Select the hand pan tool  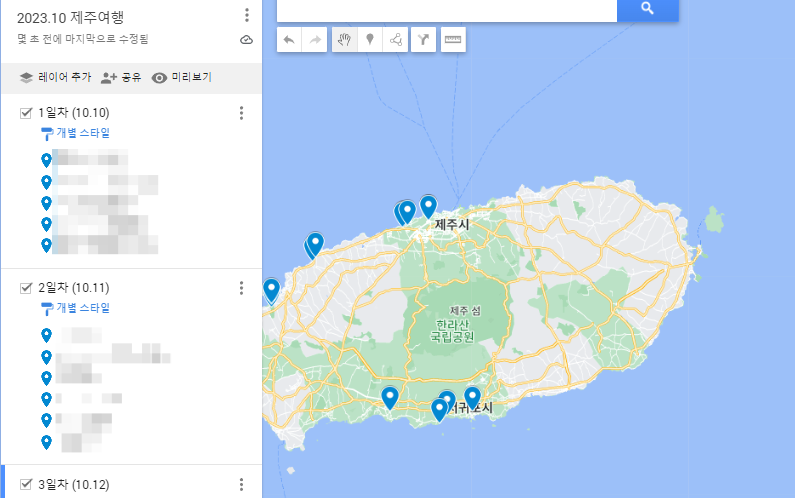345,40
